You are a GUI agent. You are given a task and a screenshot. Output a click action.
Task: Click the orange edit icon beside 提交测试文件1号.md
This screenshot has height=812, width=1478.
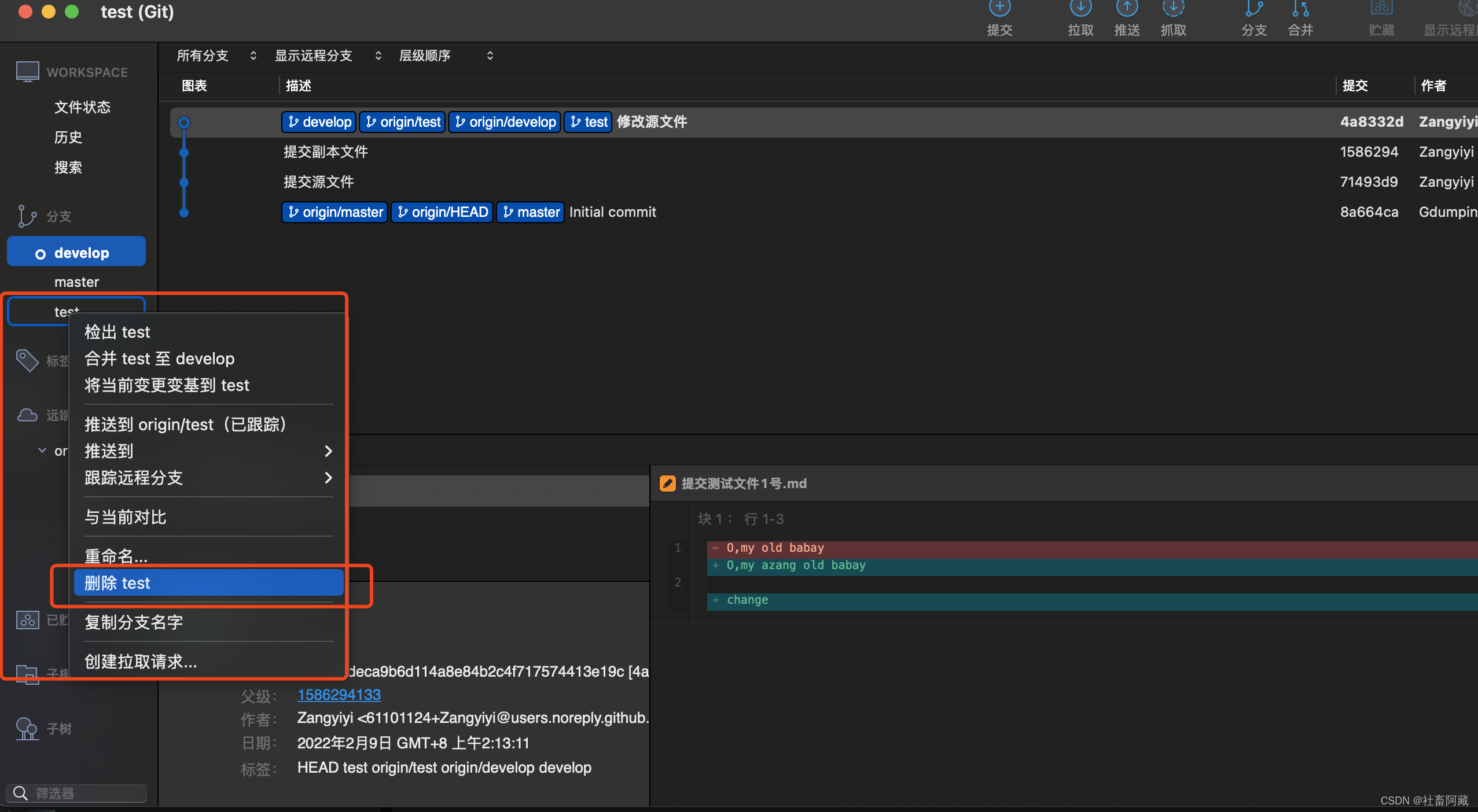point(667,483)
